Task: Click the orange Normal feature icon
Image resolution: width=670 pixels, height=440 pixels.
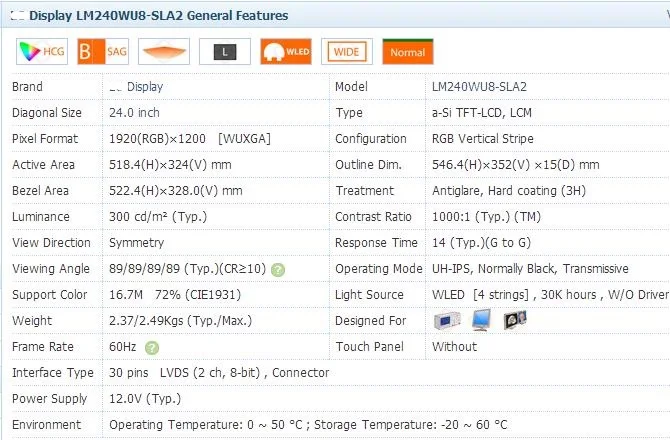Action: click(408, 52)
